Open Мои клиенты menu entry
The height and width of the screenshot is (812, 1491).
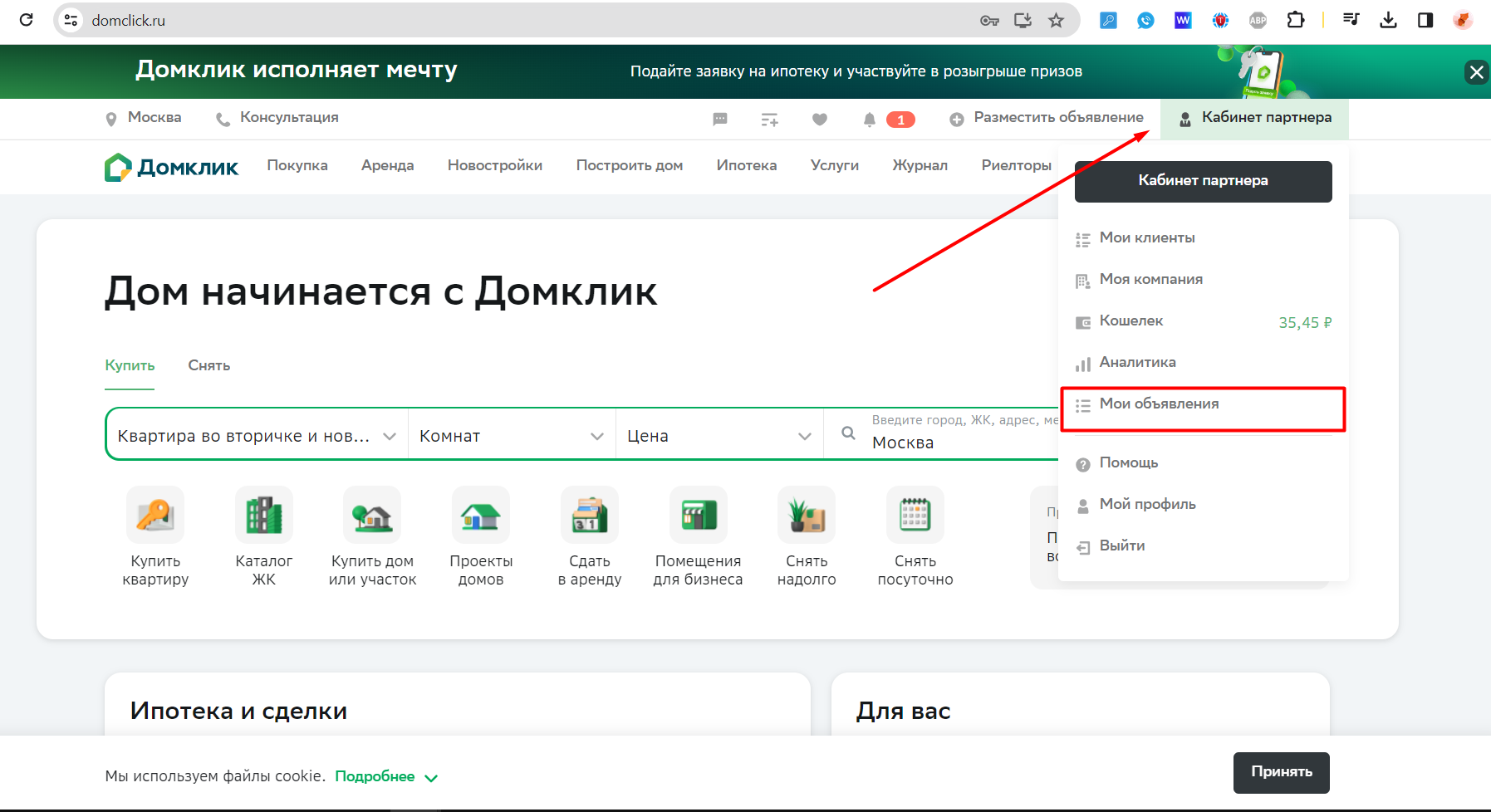(1204, 238)
